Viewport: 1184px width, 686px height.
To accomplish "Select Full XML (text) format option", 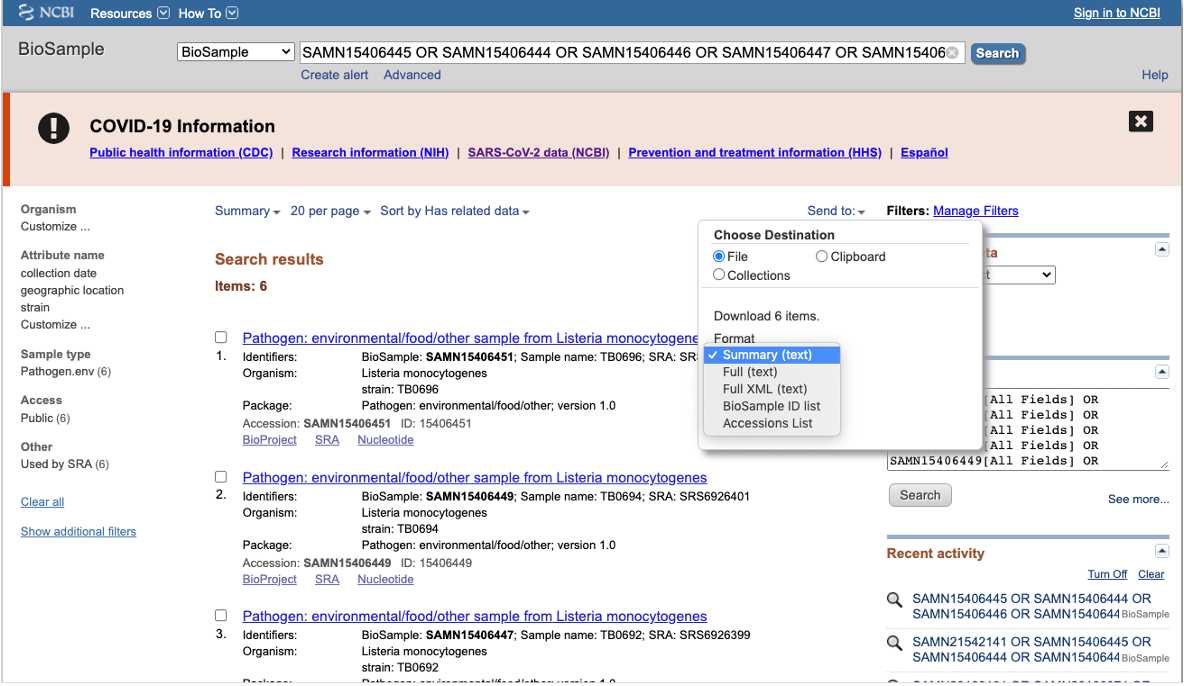I will [x=764, y=389].
